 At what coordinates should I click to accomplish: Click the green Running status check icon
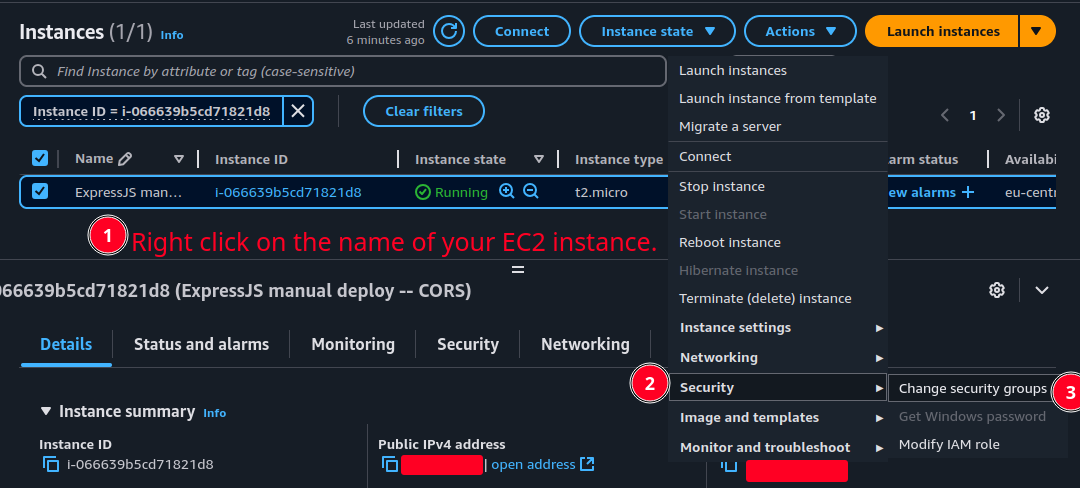pyautogui.click(x=423, y=192)
